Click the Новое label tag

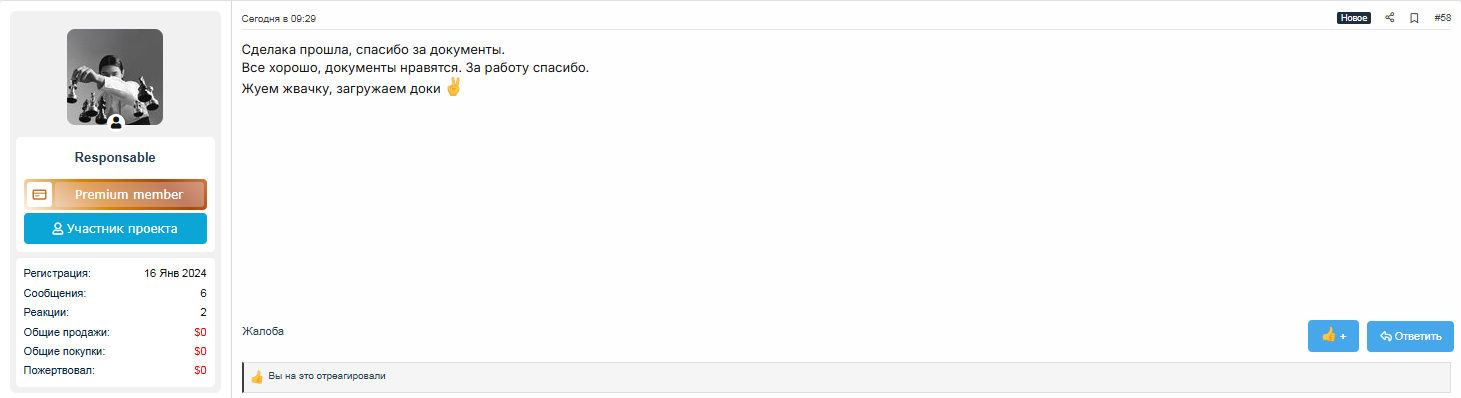click(1354, 18)
